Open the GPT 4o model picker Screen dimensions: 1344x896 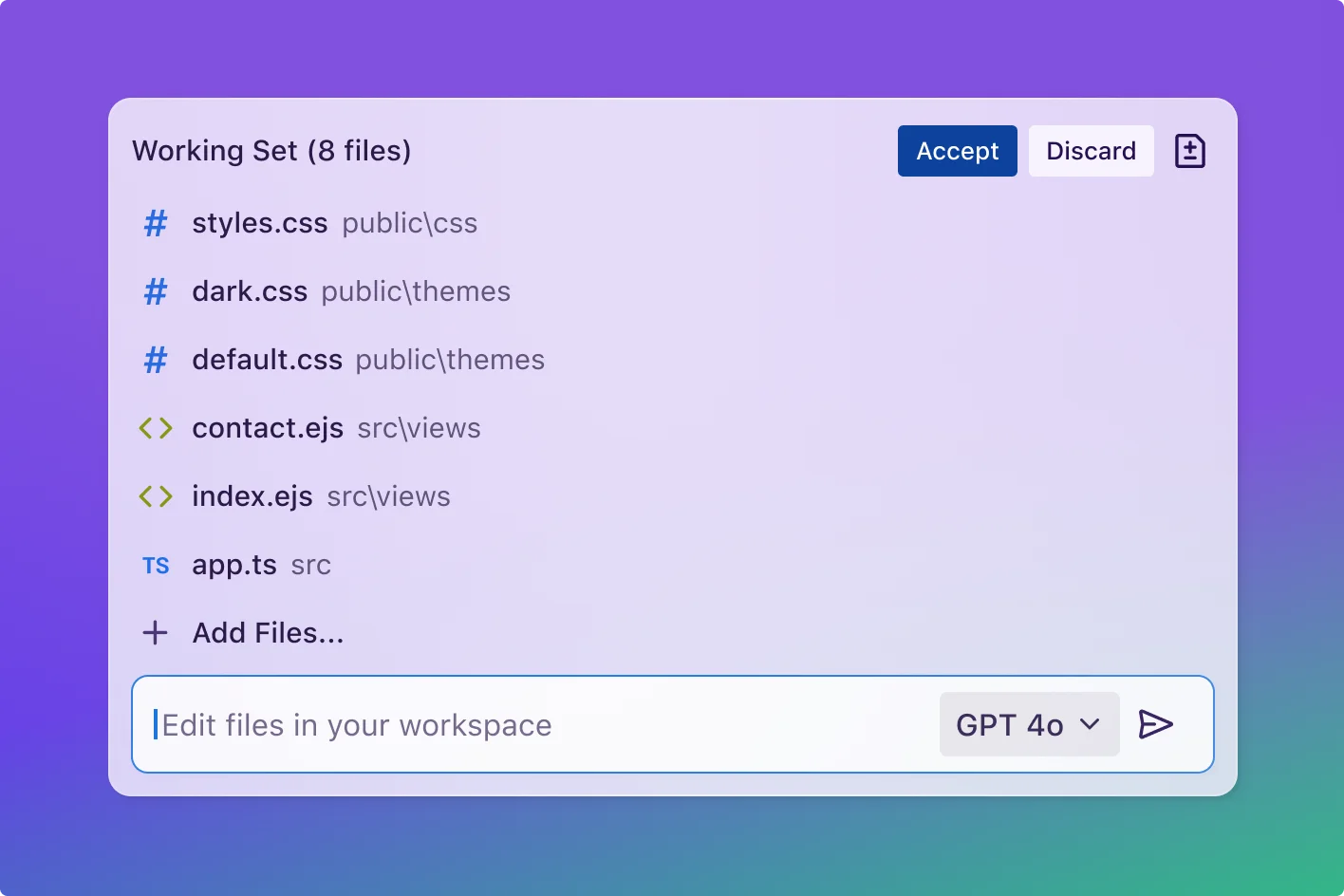[1029, 724]
